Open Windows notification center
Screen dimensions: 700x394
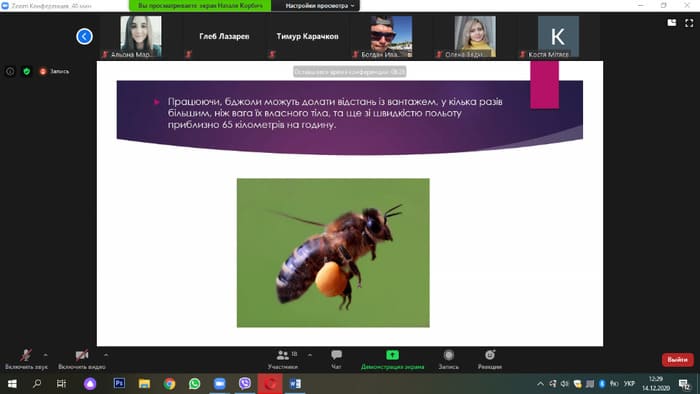click(684, 384)
